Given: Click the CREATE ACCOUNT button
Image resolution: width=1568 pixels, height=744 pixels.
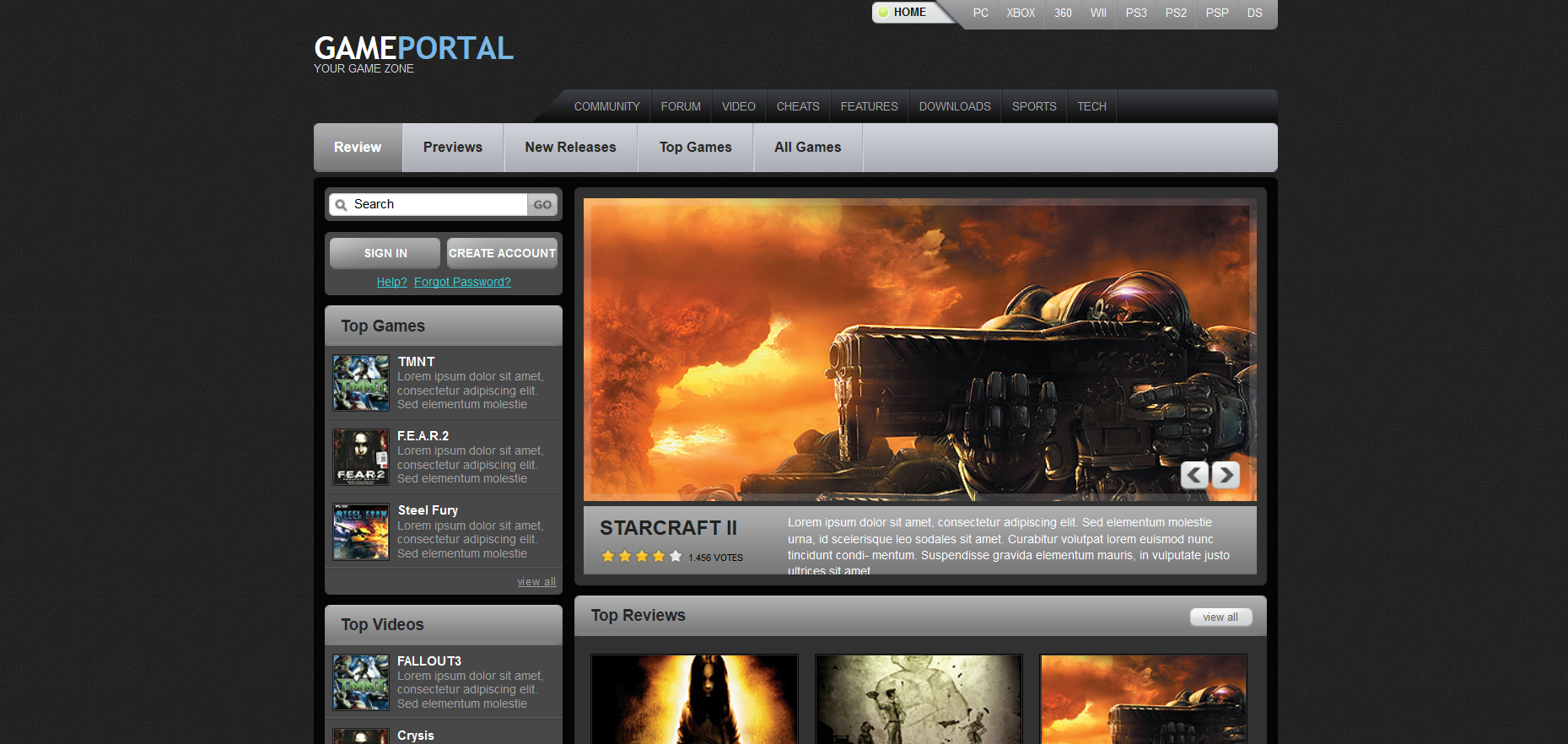Looking at the screenshot, I should (x=502, y=253).
